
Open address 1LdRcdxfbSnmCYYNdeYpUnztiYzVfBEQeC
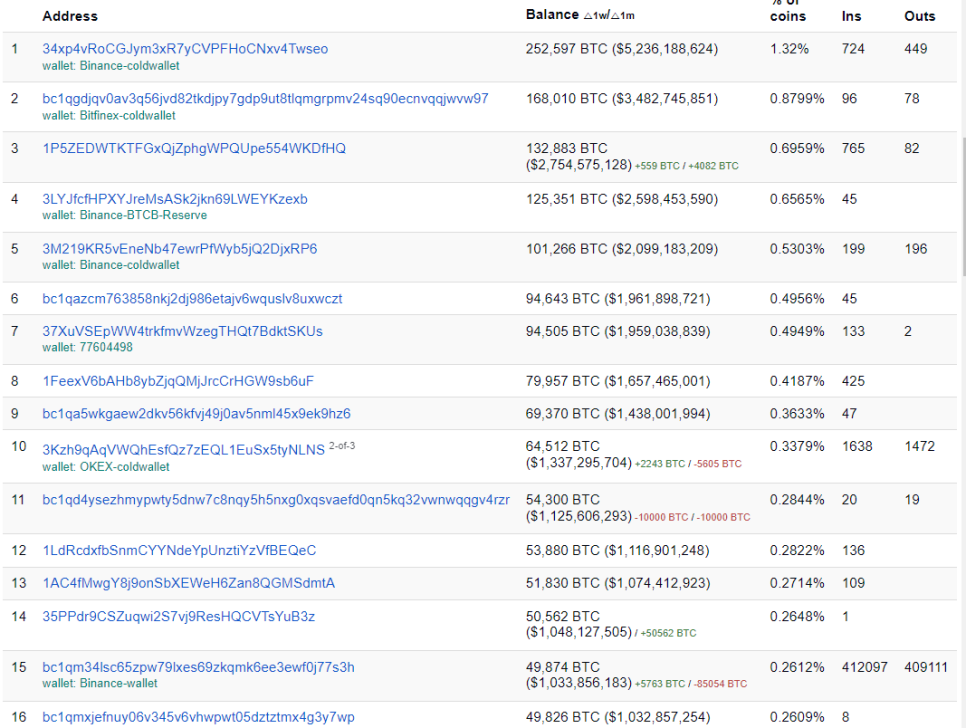pyautogui.click(x=179, y=551)
